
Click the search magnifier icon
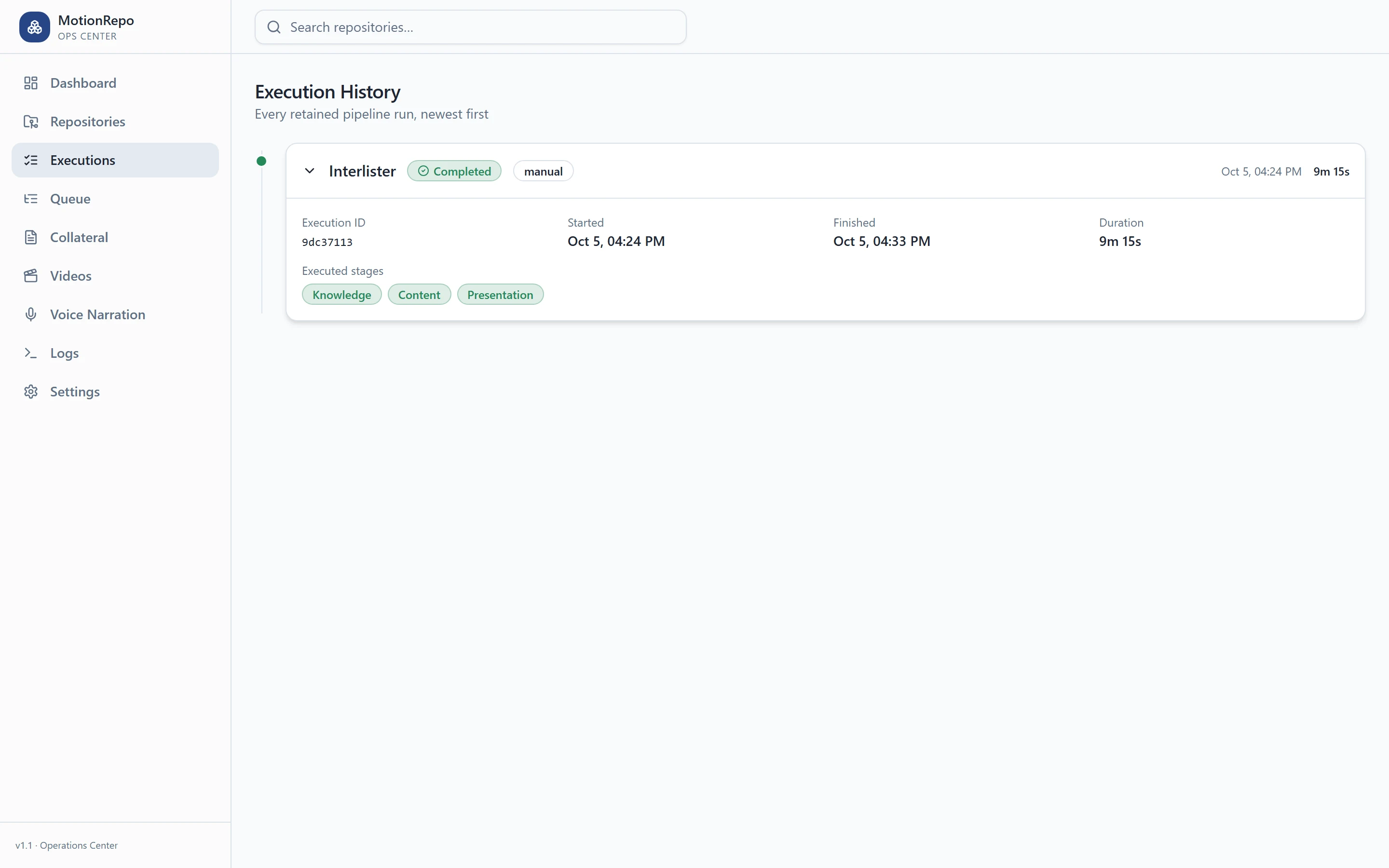pos(274,27)
